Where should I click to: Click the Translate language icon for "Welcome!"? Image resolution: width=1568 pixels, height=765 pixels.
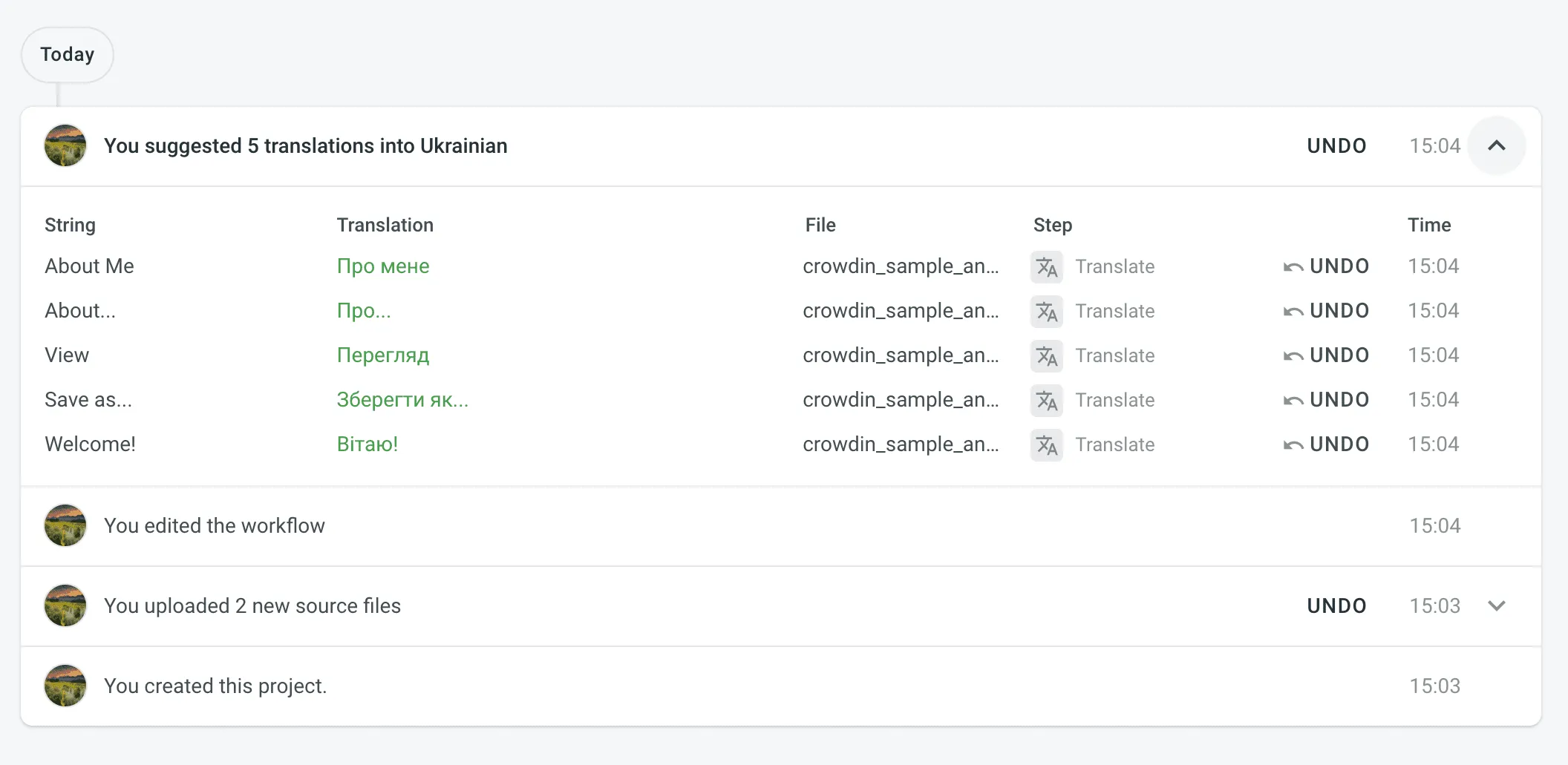(x=1046, y=444)
